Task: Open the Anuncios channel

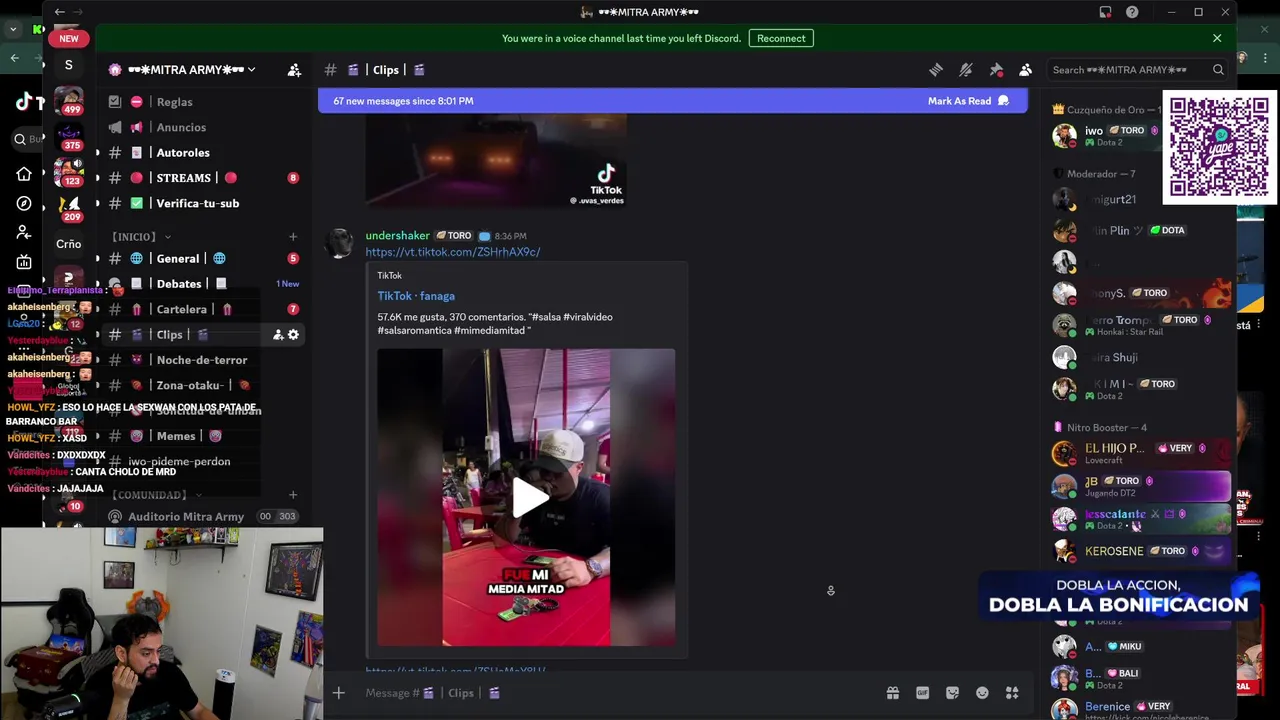Action: click(x=205, y=127)
